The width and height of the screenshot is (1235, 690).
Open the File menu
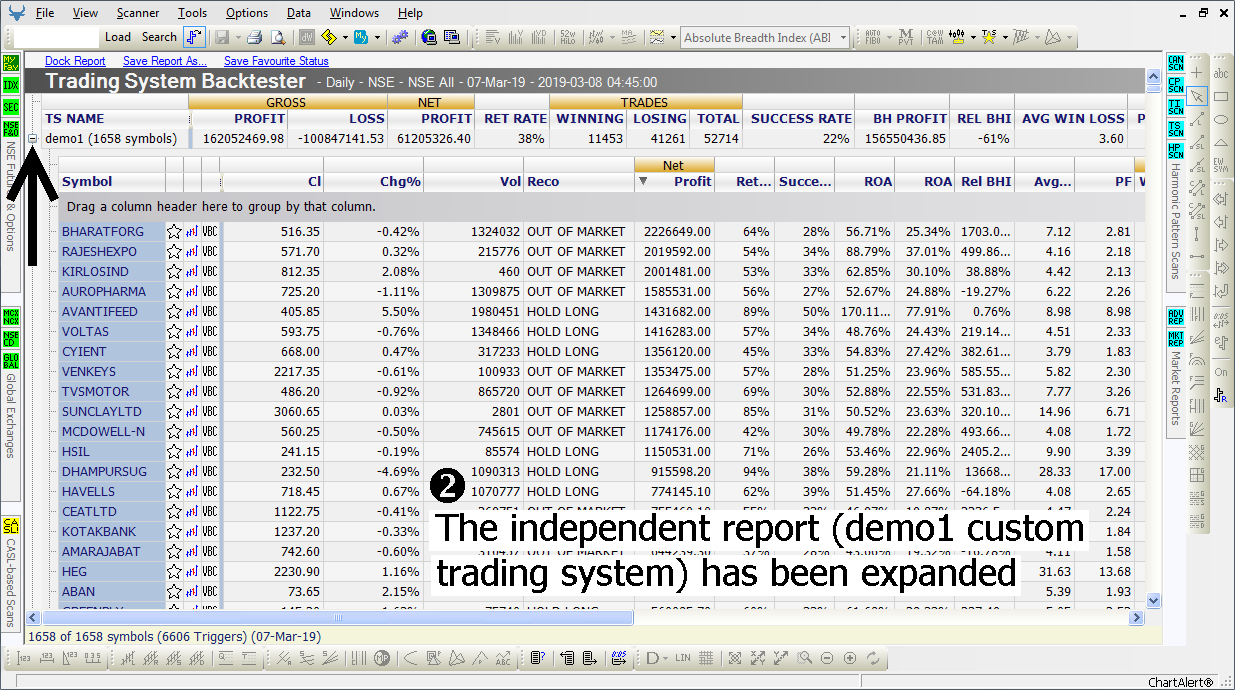click(45, 13)
